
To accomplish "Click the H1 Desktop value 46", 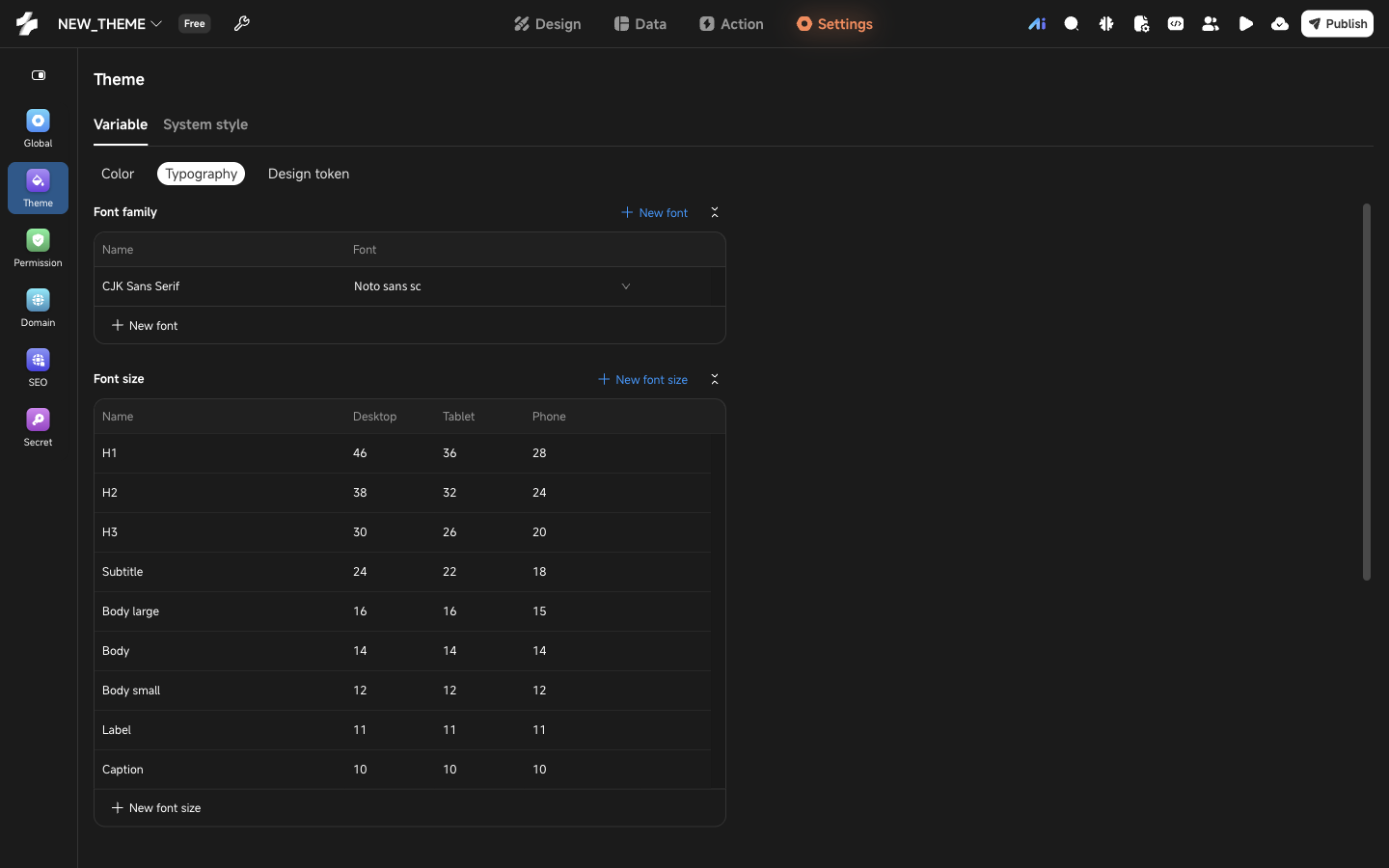I will click(360, 453).
